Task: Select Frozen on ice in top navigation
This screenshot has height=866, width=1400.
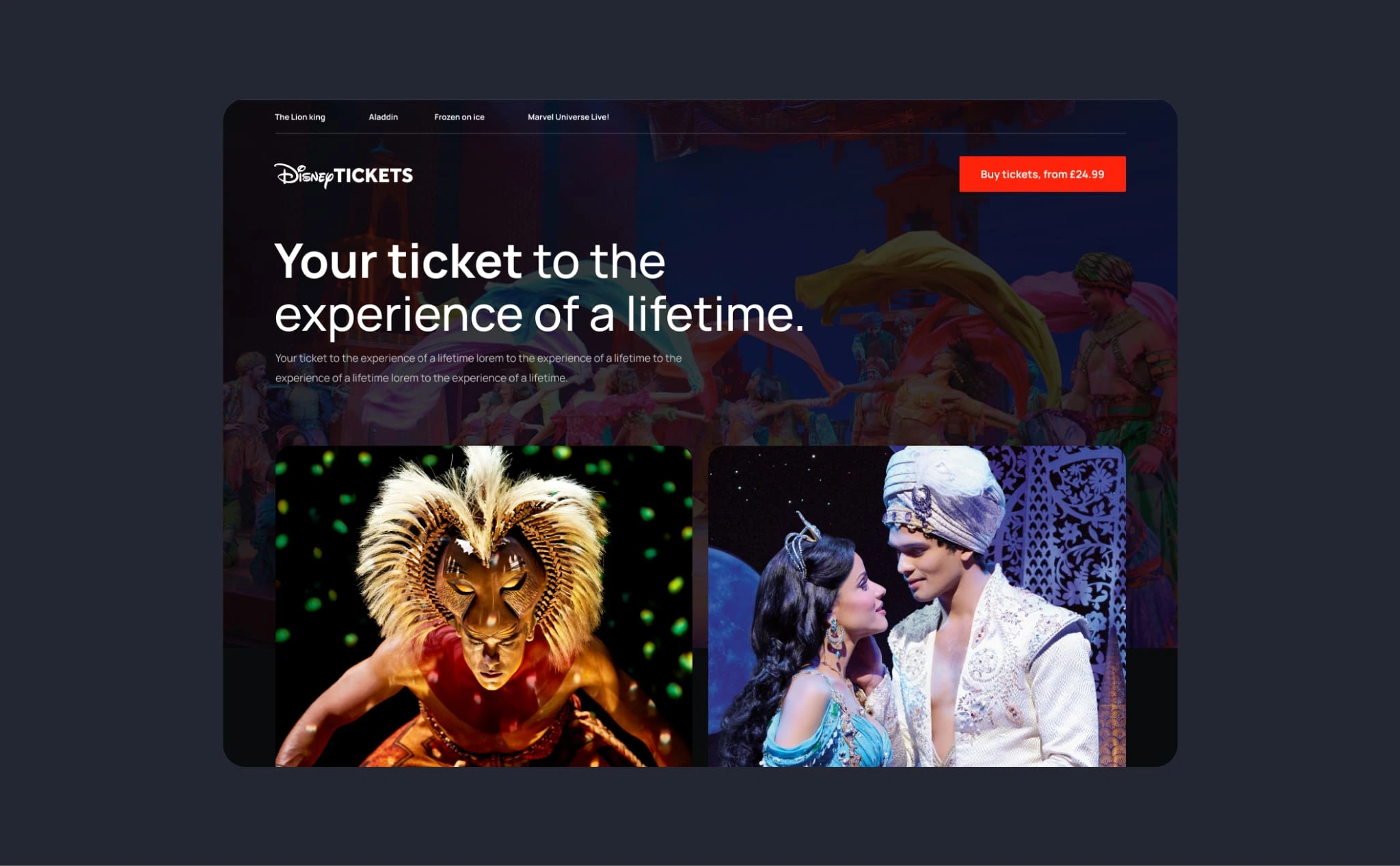Action: (x=459, y=117)
